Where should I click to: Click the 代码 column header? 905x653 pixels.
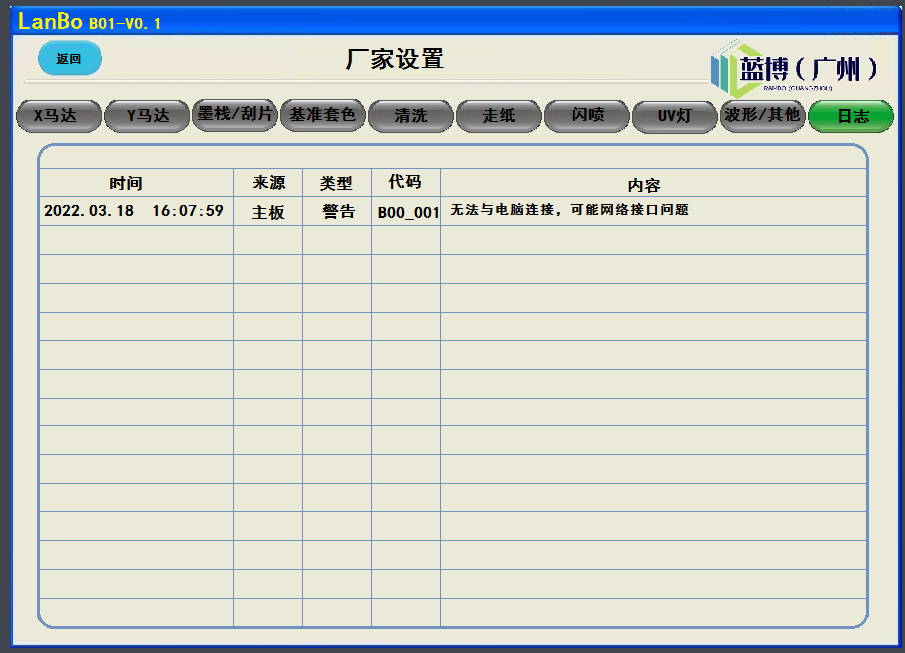[x=405, y=183]
